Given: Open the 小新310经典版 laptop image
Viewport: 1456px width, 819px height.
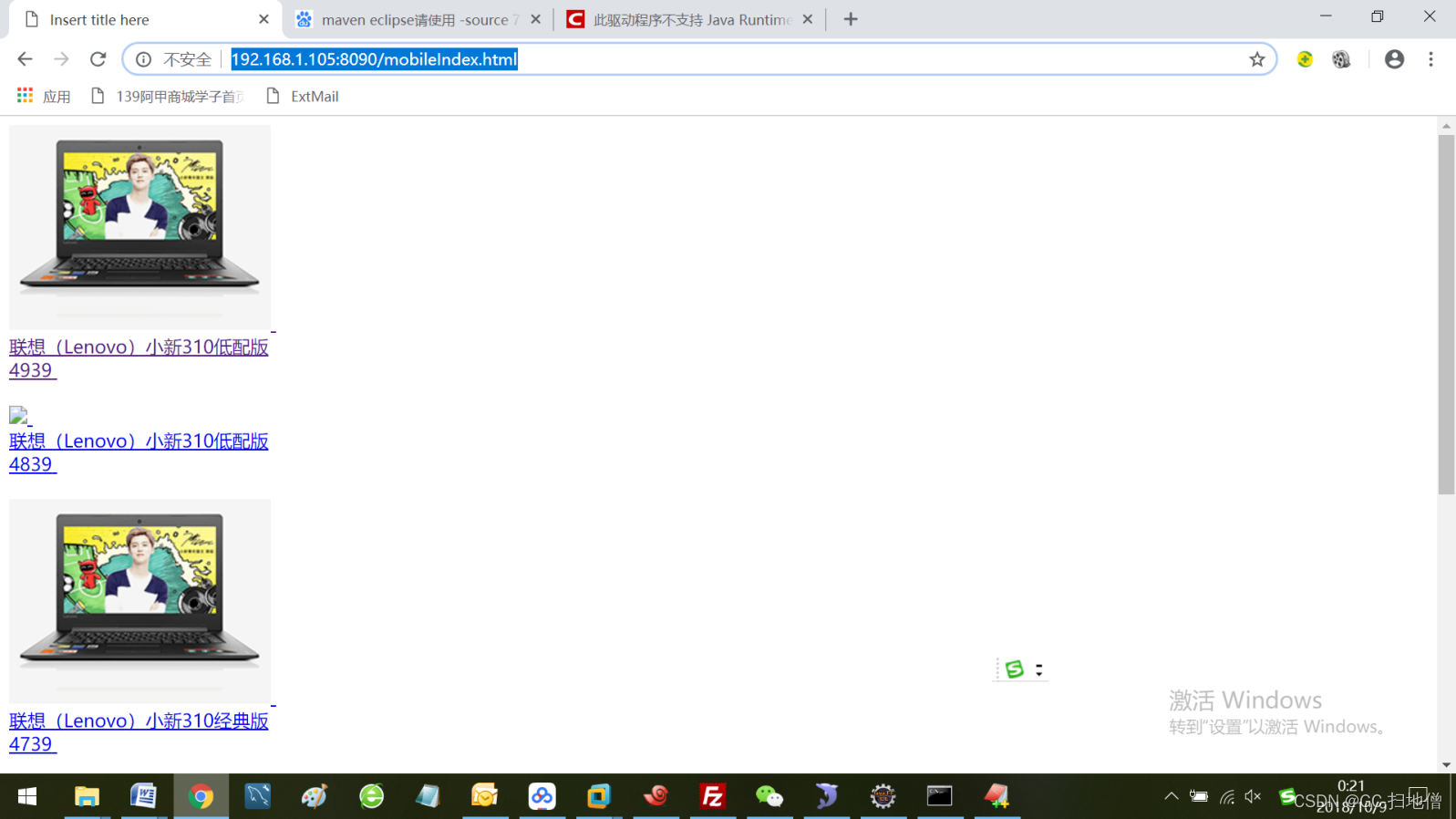Looking at the screenshot, I should point(139,601).
